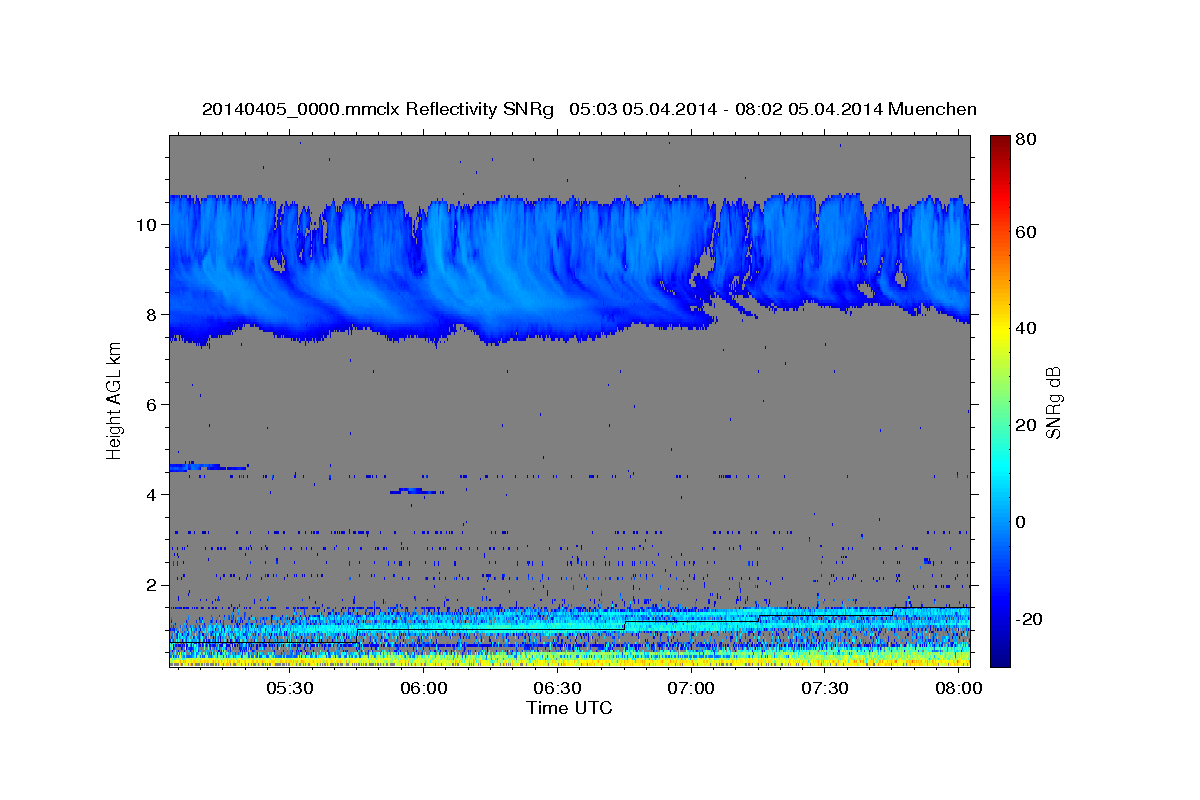Click the 'SNRg dB' colorbar label
1200x800 pixels.
pyautogui.click(x=1053, y=402)
